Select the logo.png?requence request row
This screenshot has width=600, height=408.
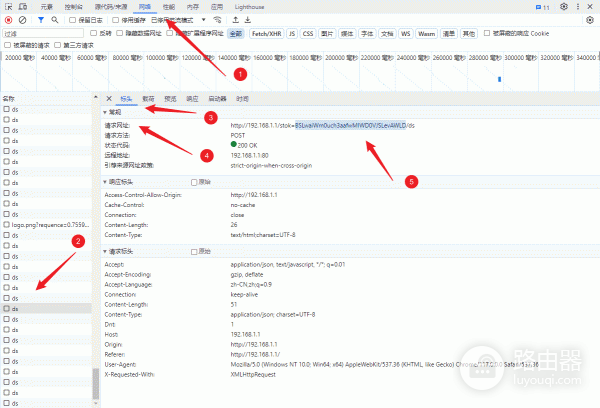[46, 225]
